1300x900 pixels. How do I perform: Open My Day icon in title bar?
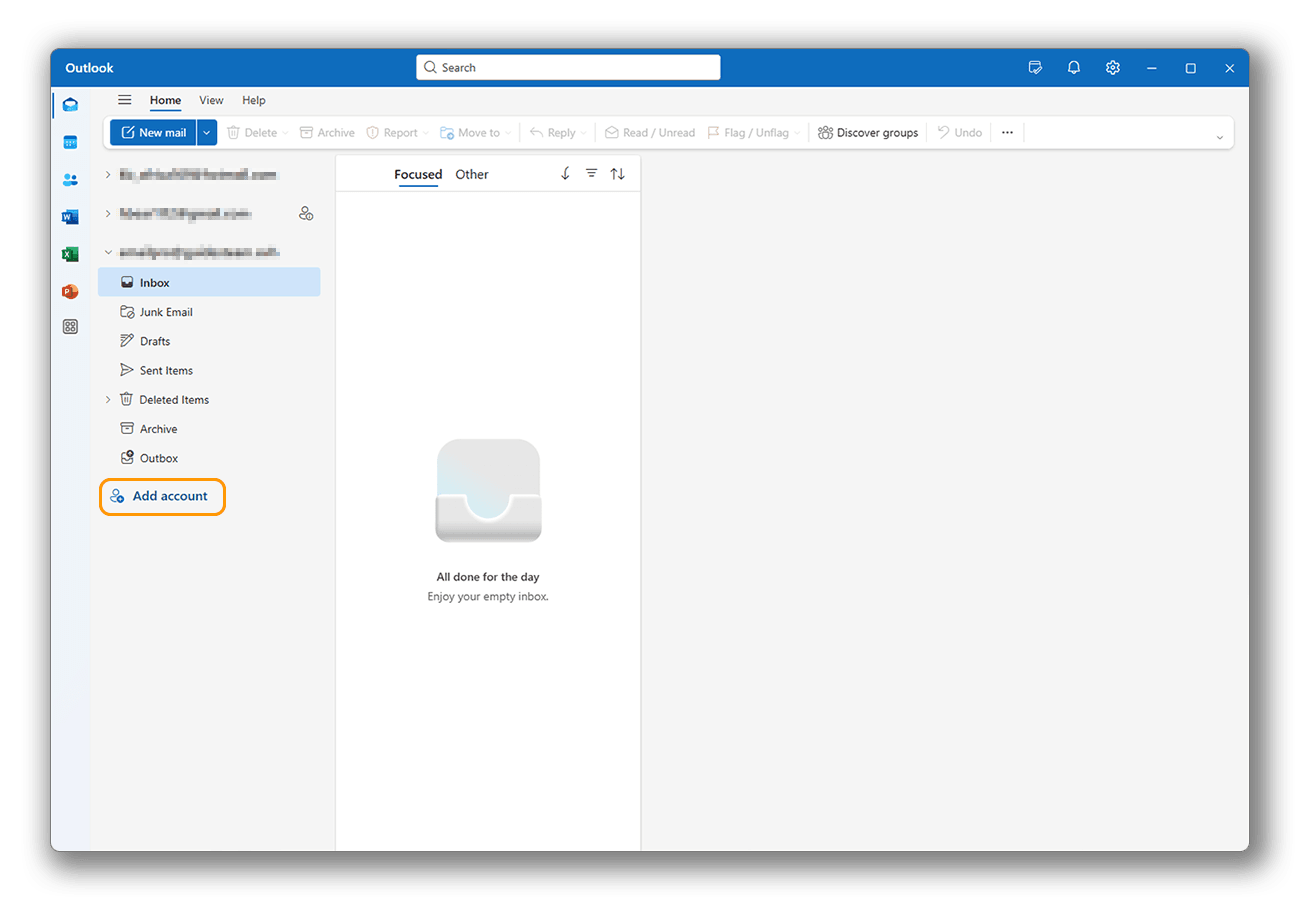[x=1035, y=68]
